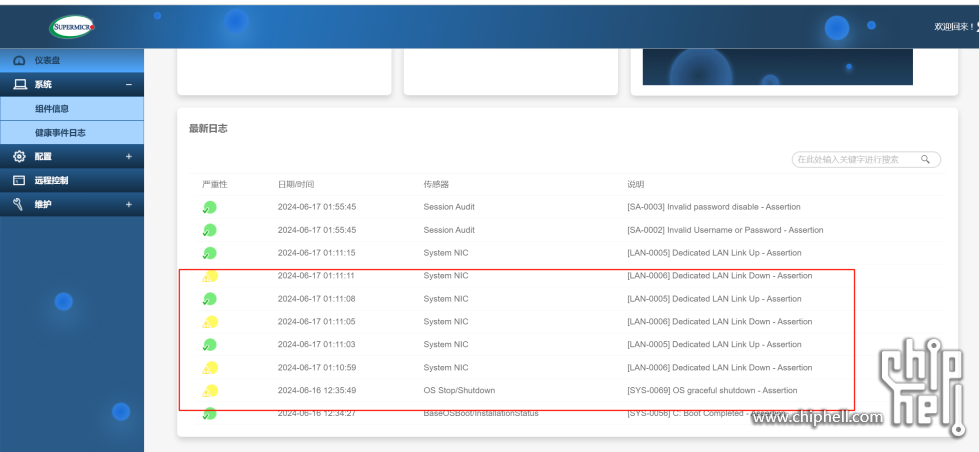979x452 pixels.
Task: Sort by the 传感器 column header
Action: click(x=436, y=184)
